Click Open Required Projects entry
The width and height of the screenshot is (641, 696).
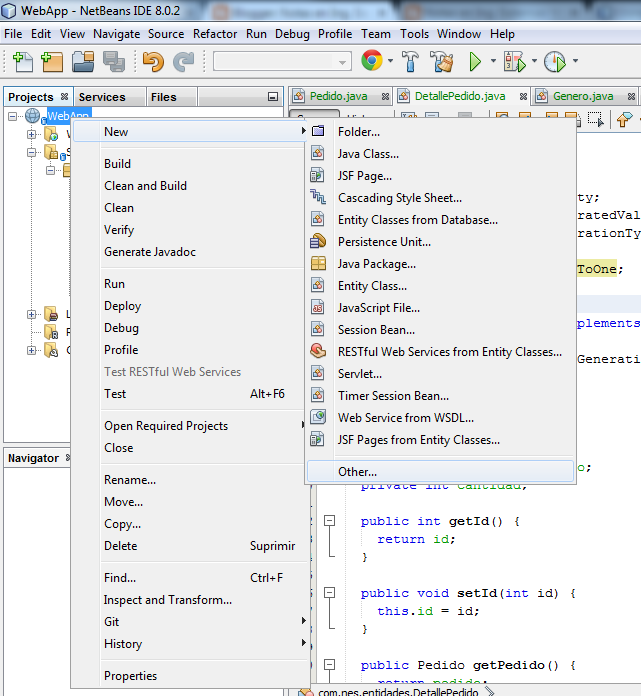[190, 426]
